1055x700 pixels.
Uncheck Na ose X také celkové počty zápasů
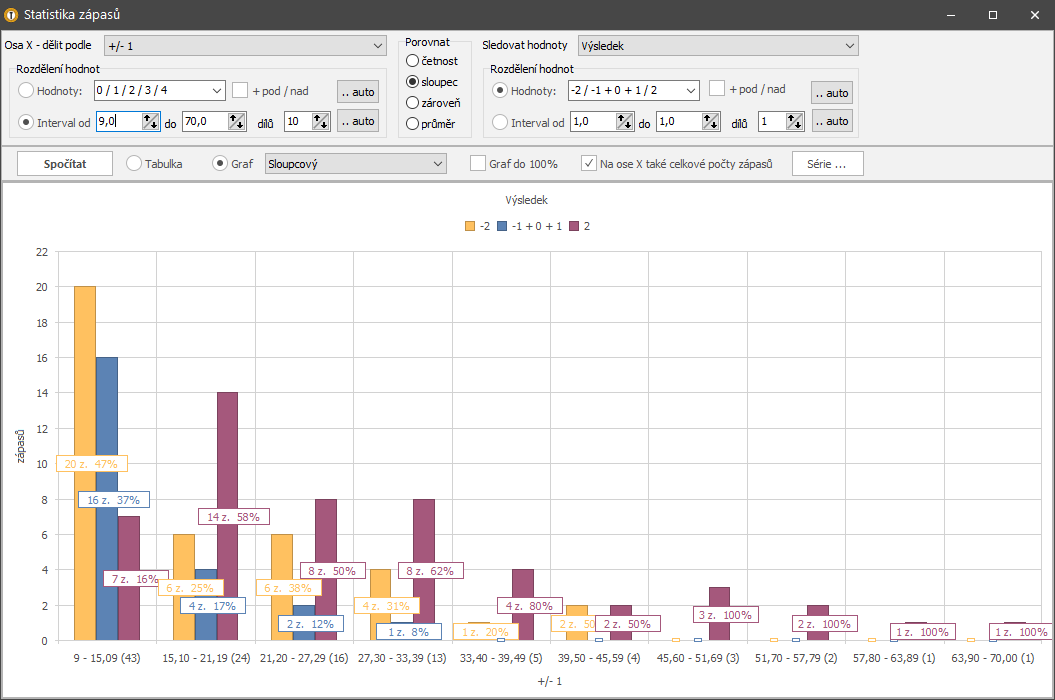[x=589, y=164]
